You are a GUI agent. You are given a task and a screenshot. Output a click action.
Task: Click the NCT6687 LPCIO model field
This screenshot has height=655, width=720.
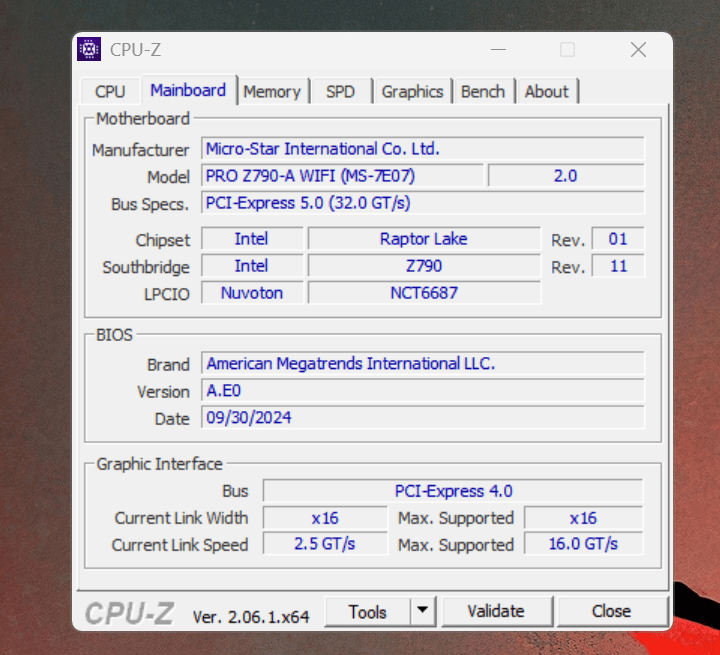click(424, 293)
